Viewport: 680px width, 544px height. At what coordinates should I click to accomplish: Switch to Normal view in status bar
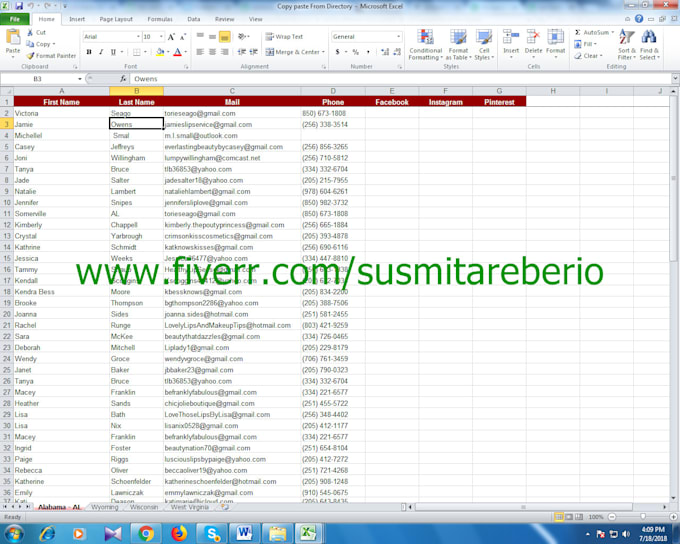[x=559, y=517]
